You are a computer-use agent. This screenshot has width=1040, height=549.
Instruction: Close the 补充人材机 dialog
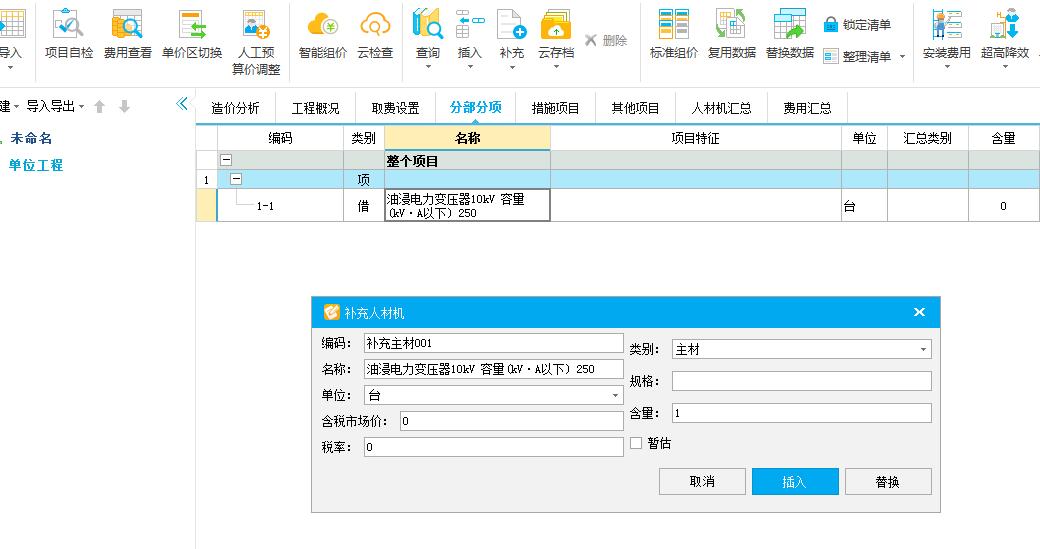[919, 312]
